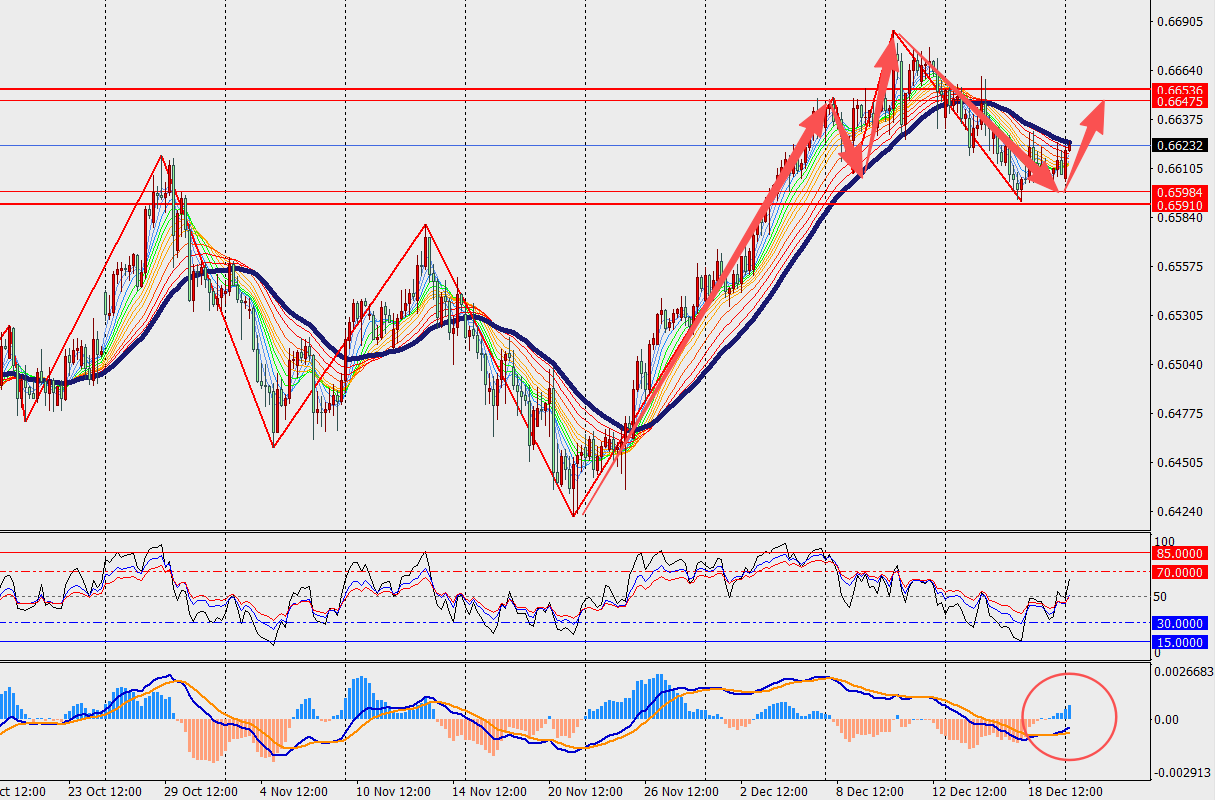
Task: Click the 0.66536 resistance price label
Action: point(1178,90)
